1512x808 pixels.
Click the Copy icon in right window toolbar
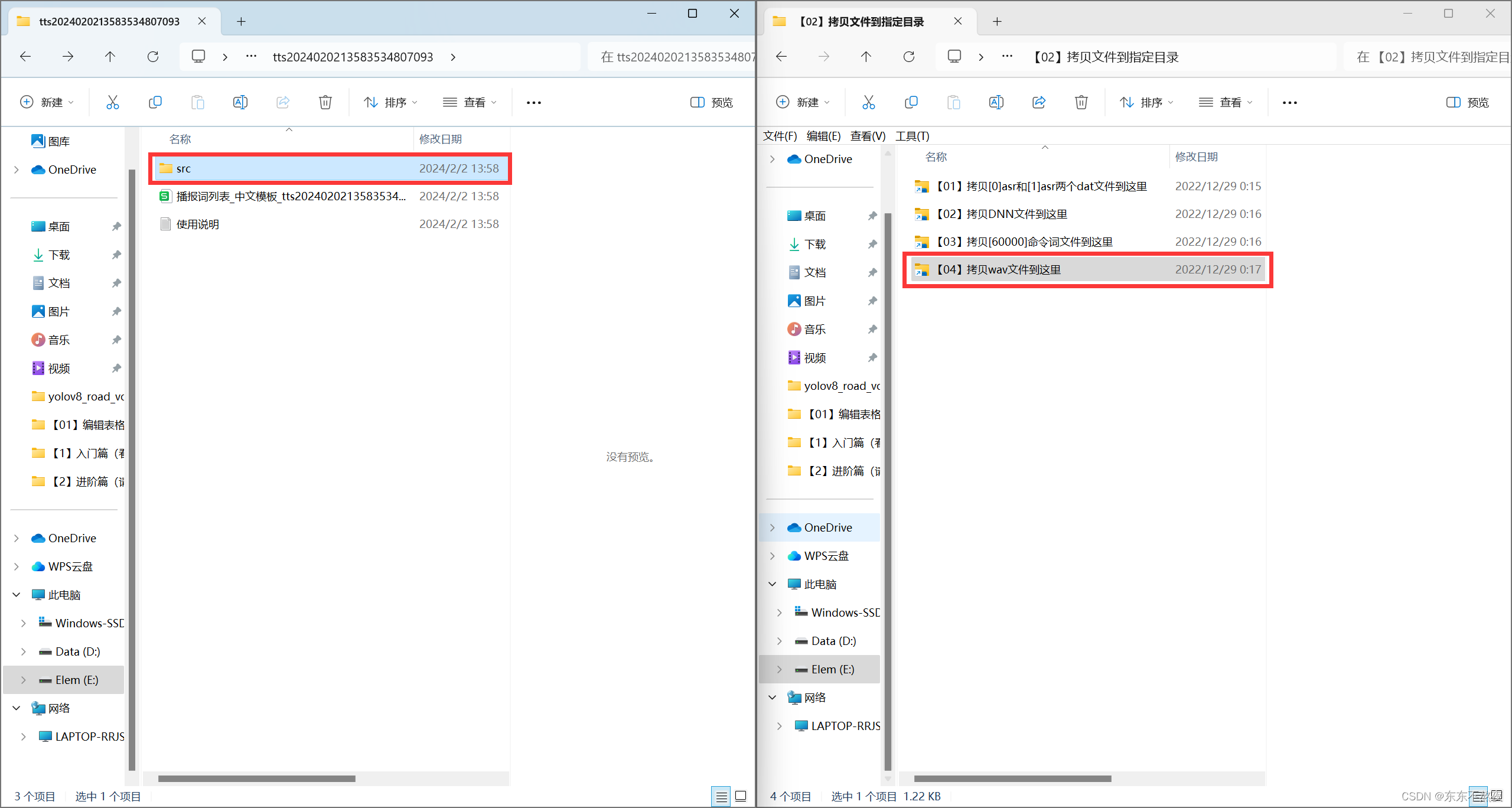pyautogui.click(x=911, y=102)
